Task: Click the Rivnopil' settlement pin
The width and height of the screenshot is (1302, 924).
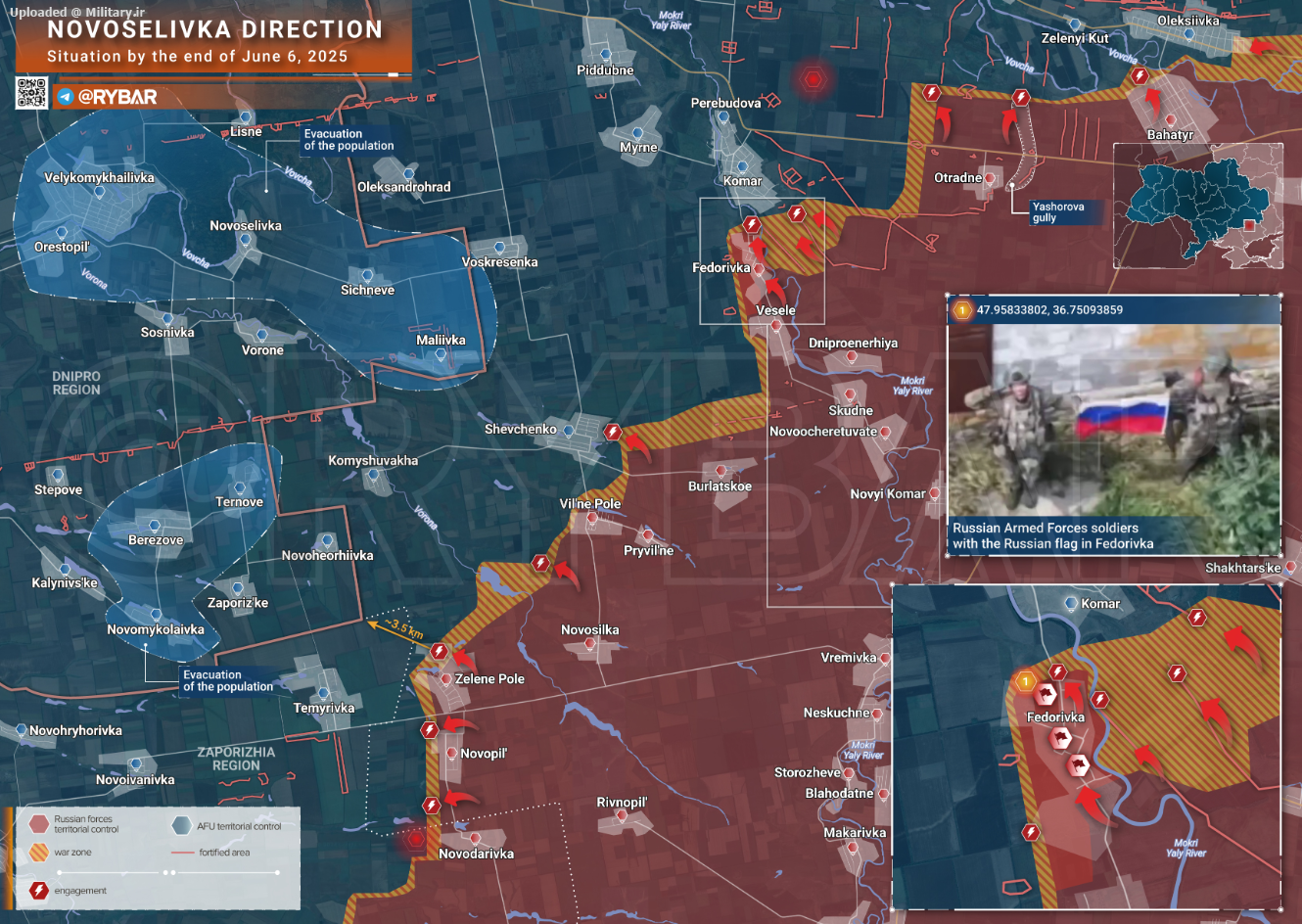Action: (622, 816)
